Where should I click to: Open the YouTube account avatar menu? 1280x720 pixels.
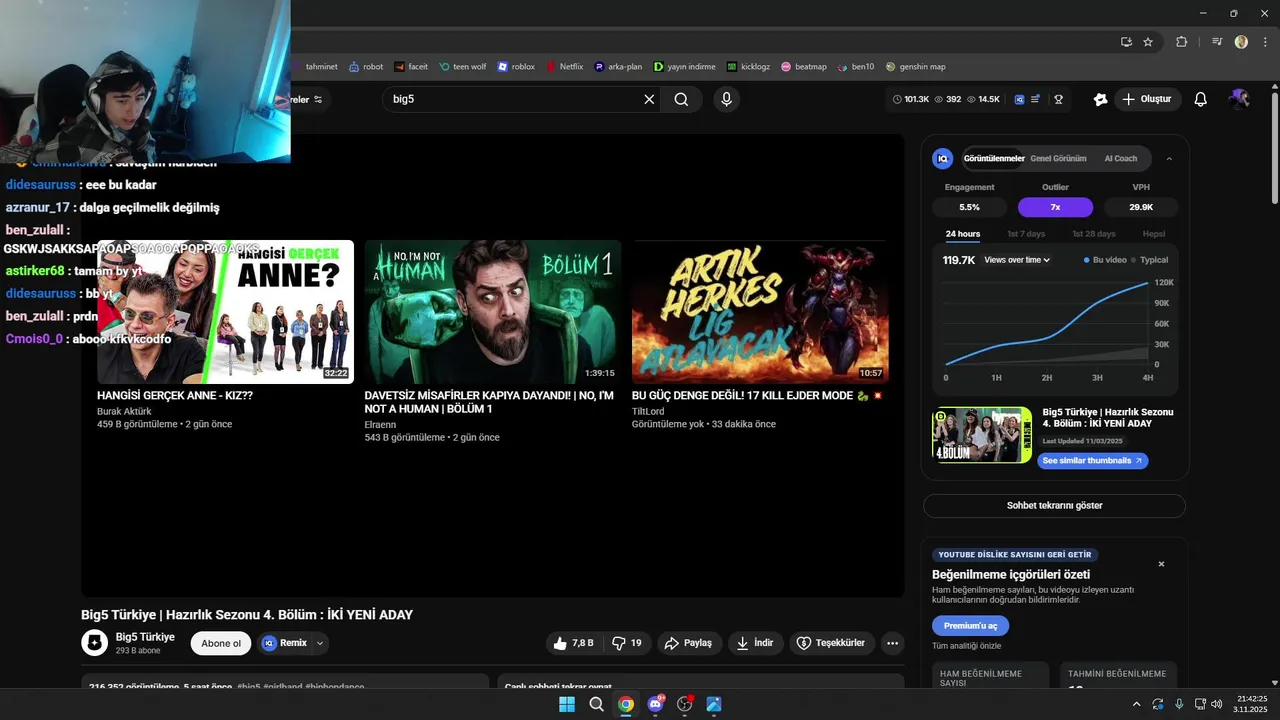pyautogui.click(x=1240, y=99)
